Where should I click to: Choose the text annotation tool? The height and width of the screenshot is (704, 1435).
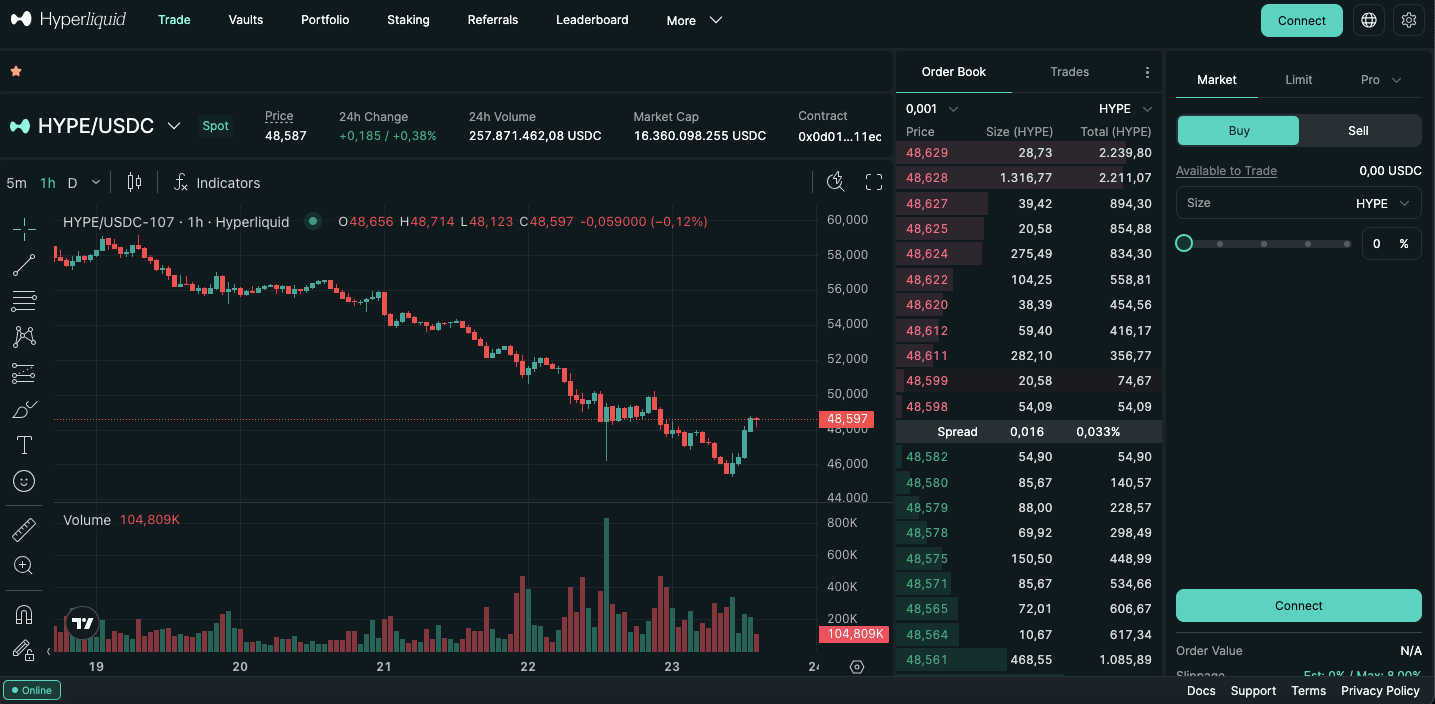tap(24, 445)
